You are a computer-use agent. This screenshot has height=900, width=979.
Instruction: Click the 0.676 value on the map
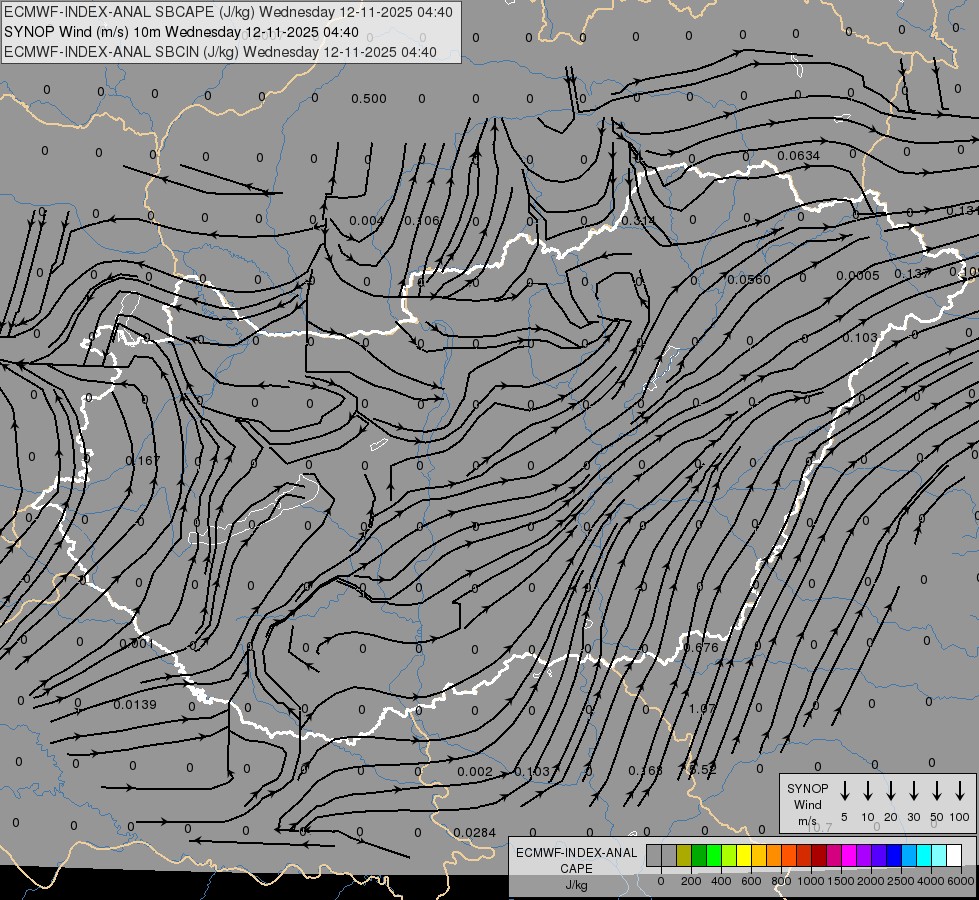coord(701,648)
